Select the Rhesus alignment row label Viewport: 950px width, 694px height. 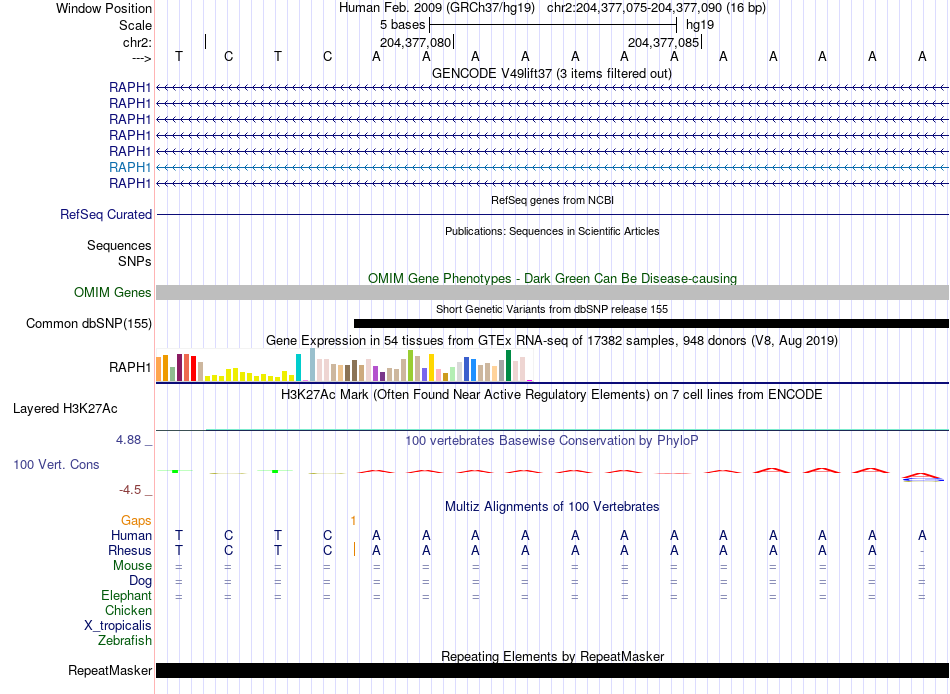[x=130, y=550]
